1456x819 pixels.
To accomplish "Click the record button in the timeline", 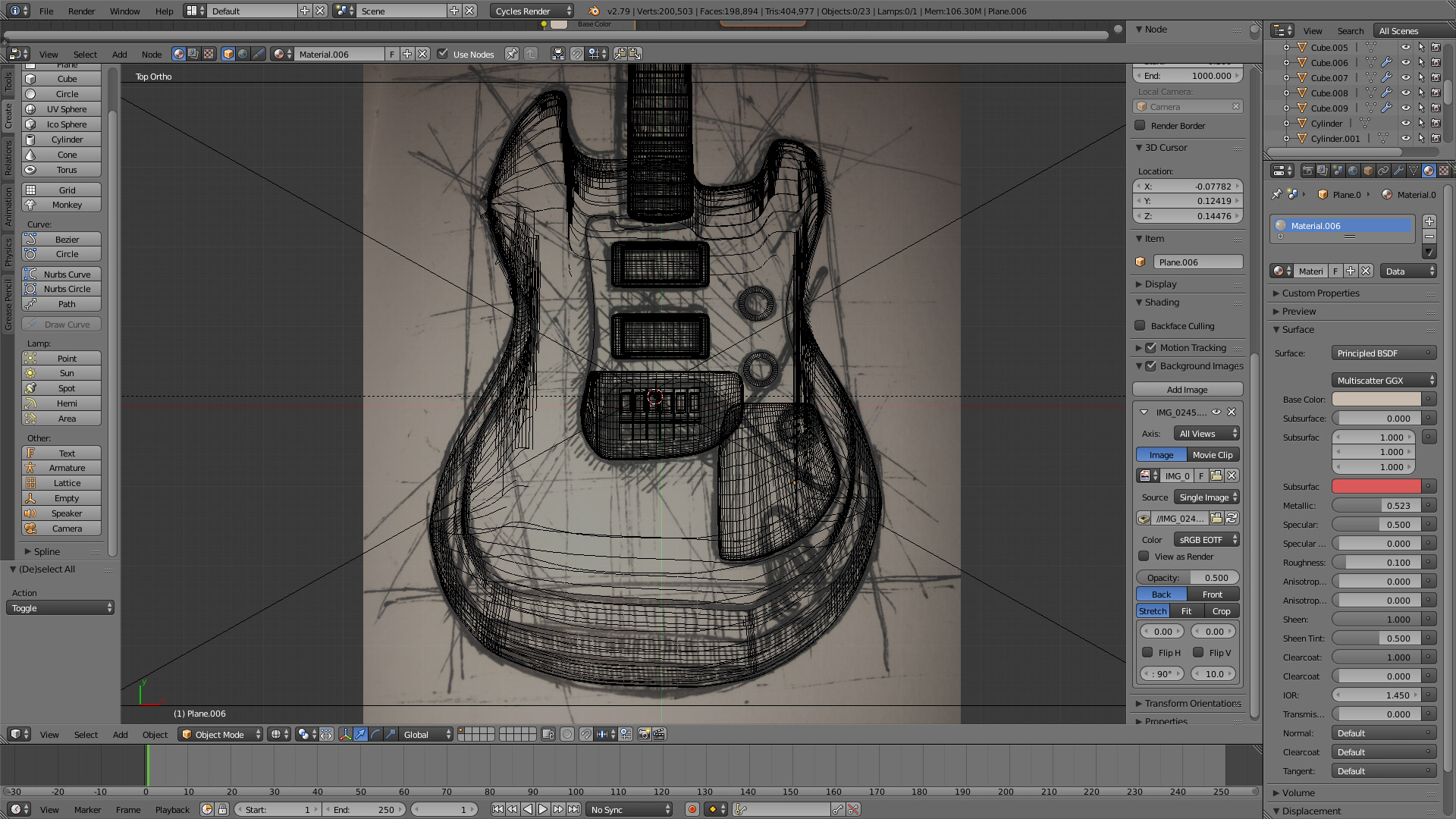I will coord(692,809).
